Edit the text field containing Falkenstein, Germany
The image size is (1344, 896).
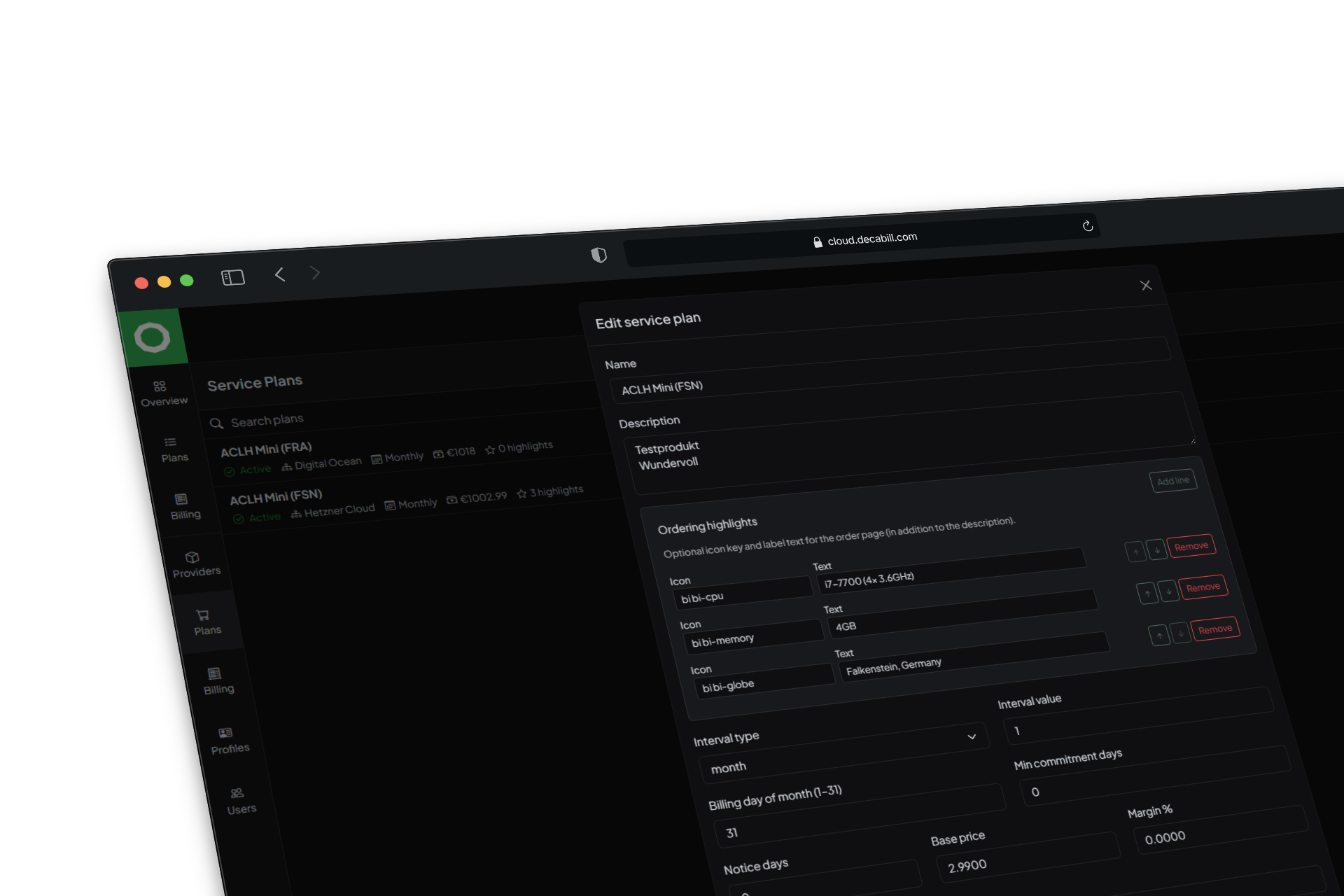pos(975,656)
